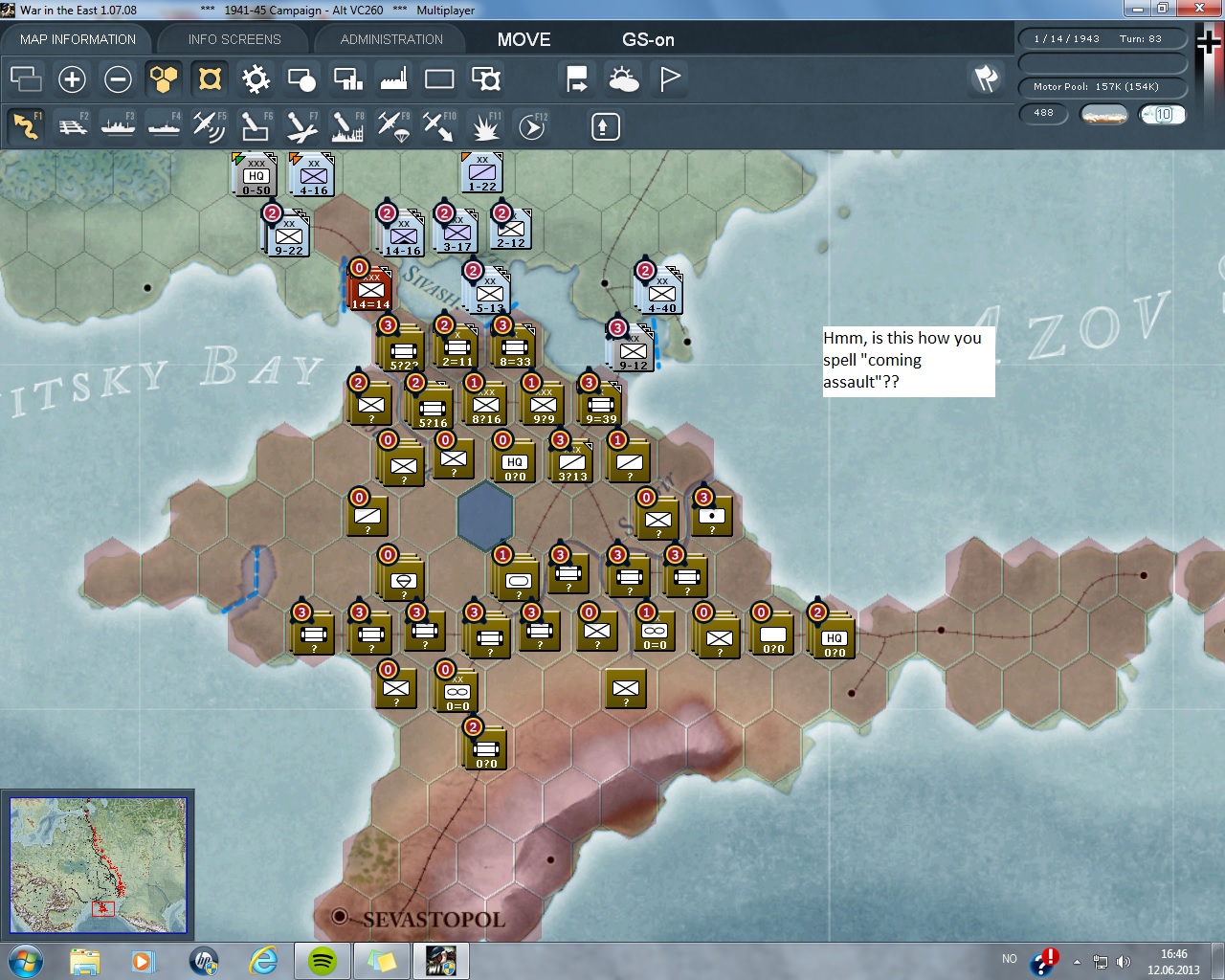Click the Motor Pool 157K display
Screen dimensions: 1225x980
(1102, 87)
